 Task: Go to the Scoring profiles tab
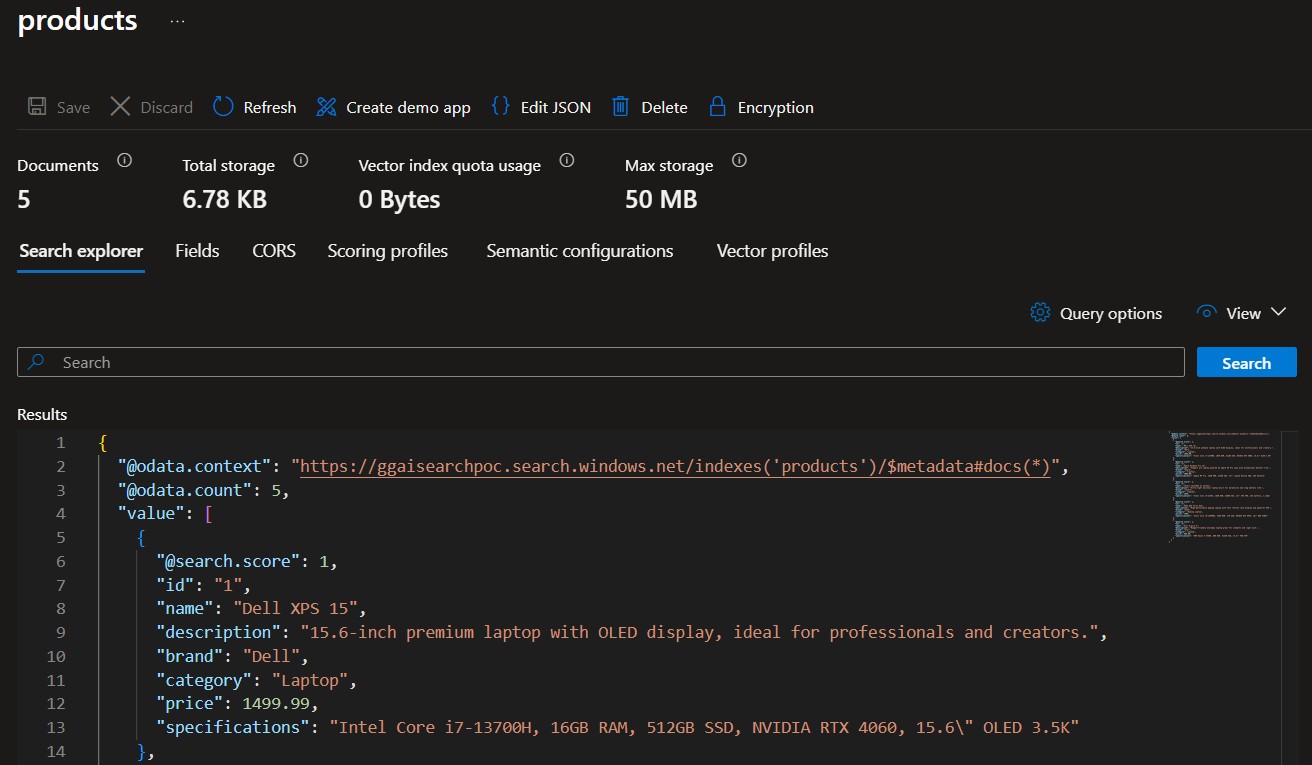[x=387, y=251]
